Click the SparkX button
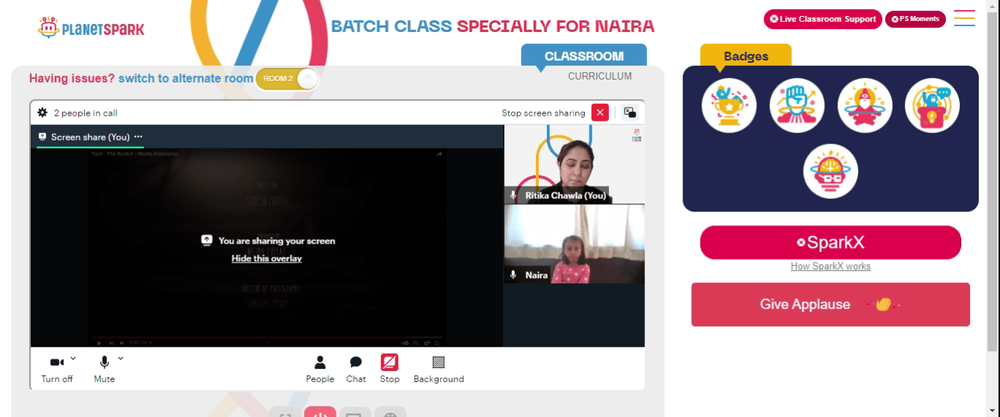This screenshot has width=1000, height=417. [x=830, y=242]
